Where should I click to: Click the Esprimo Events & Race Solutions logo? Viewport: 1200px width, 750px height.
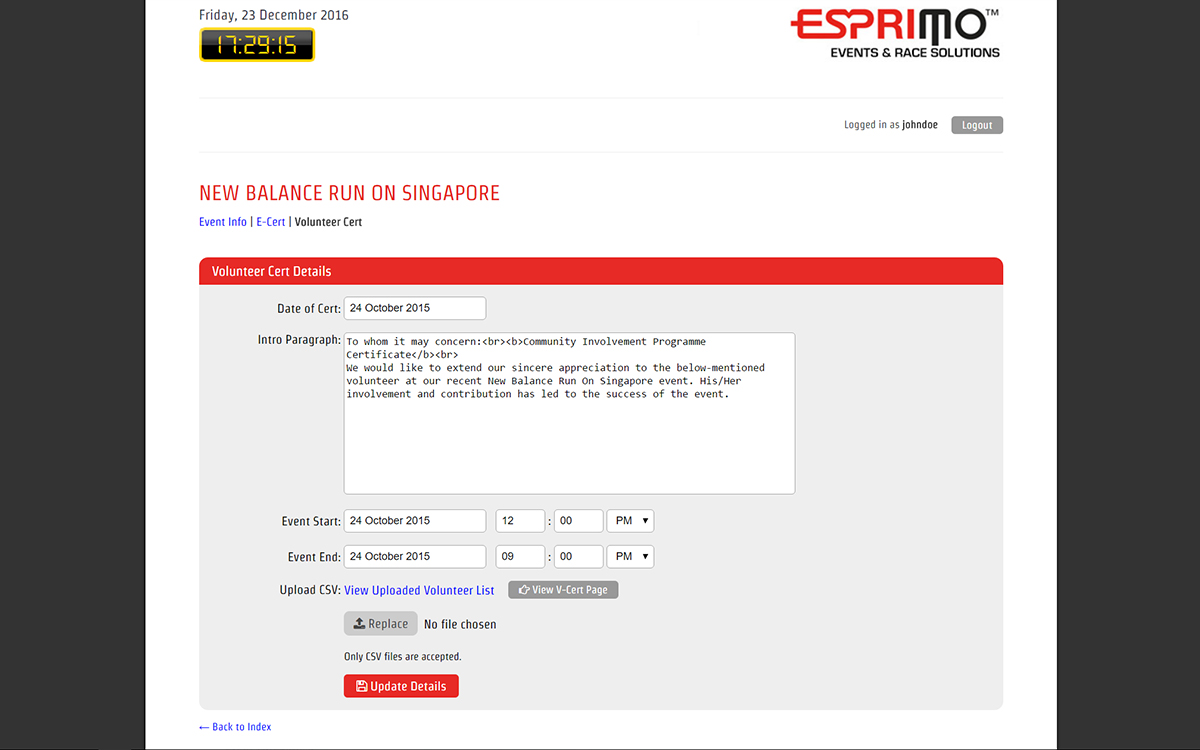click(895, 34)
